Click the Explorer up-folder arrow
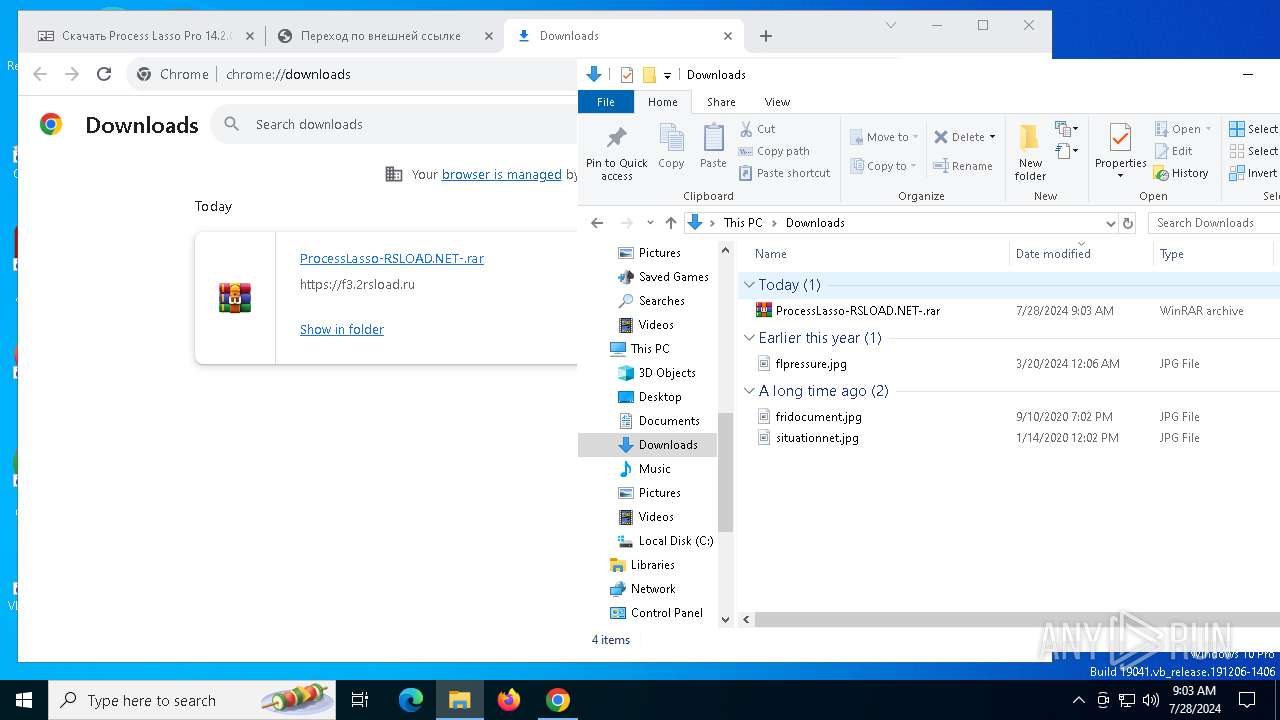The height and width of the screenshot is (720, 1280). click(671, 223)
